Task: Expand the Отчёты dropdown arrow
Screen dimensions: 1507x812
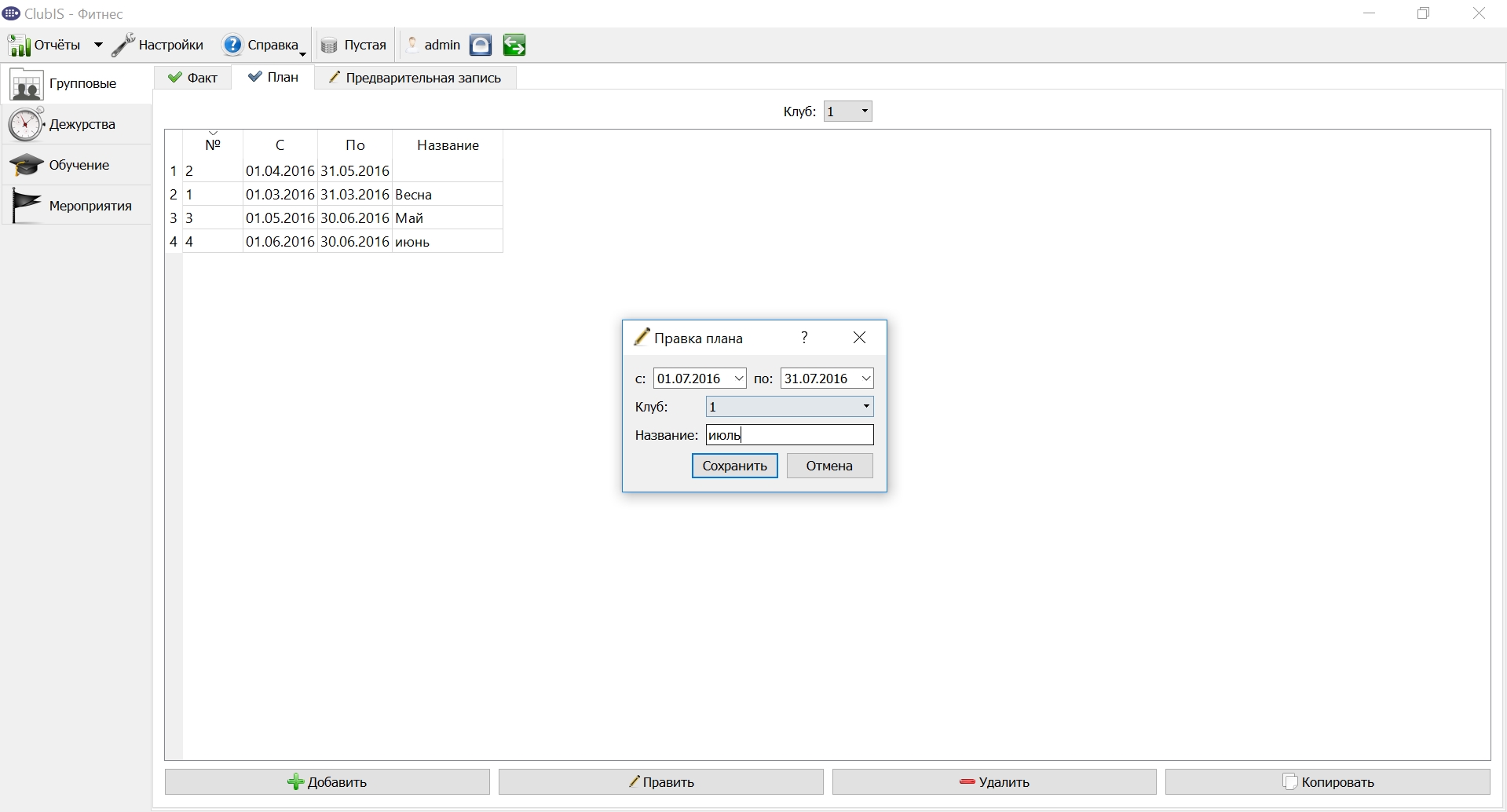Action: pos(98,46)
